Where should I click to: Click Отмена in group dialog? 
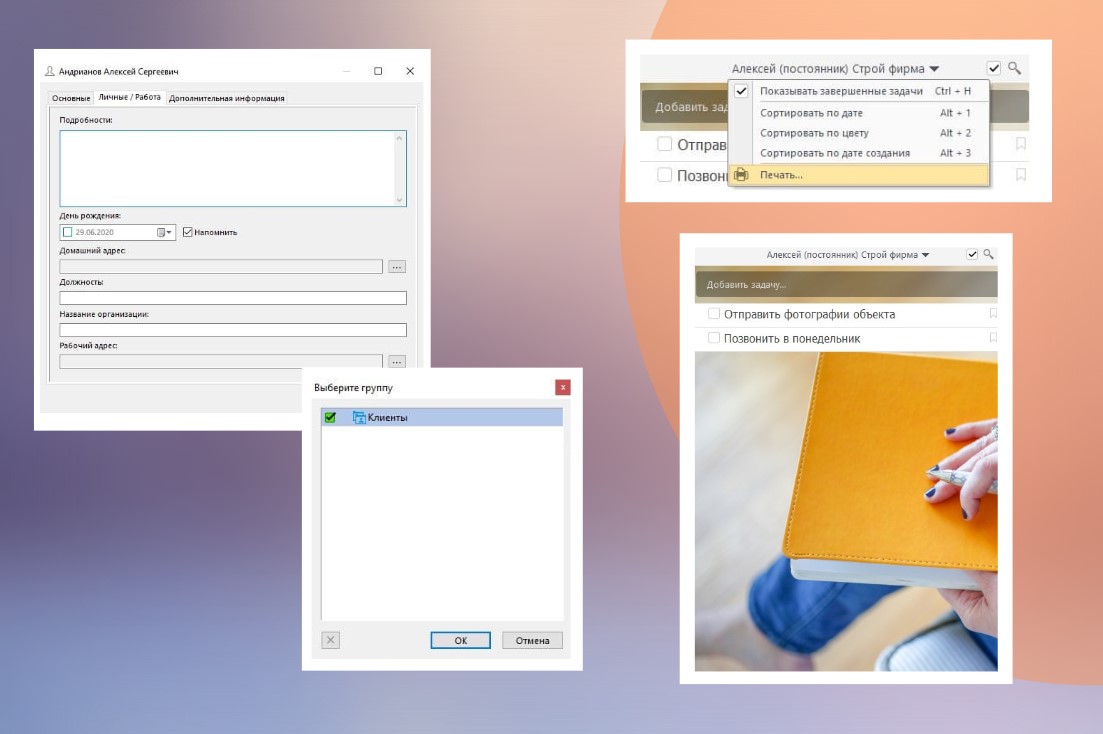click(x=533, y=640)
